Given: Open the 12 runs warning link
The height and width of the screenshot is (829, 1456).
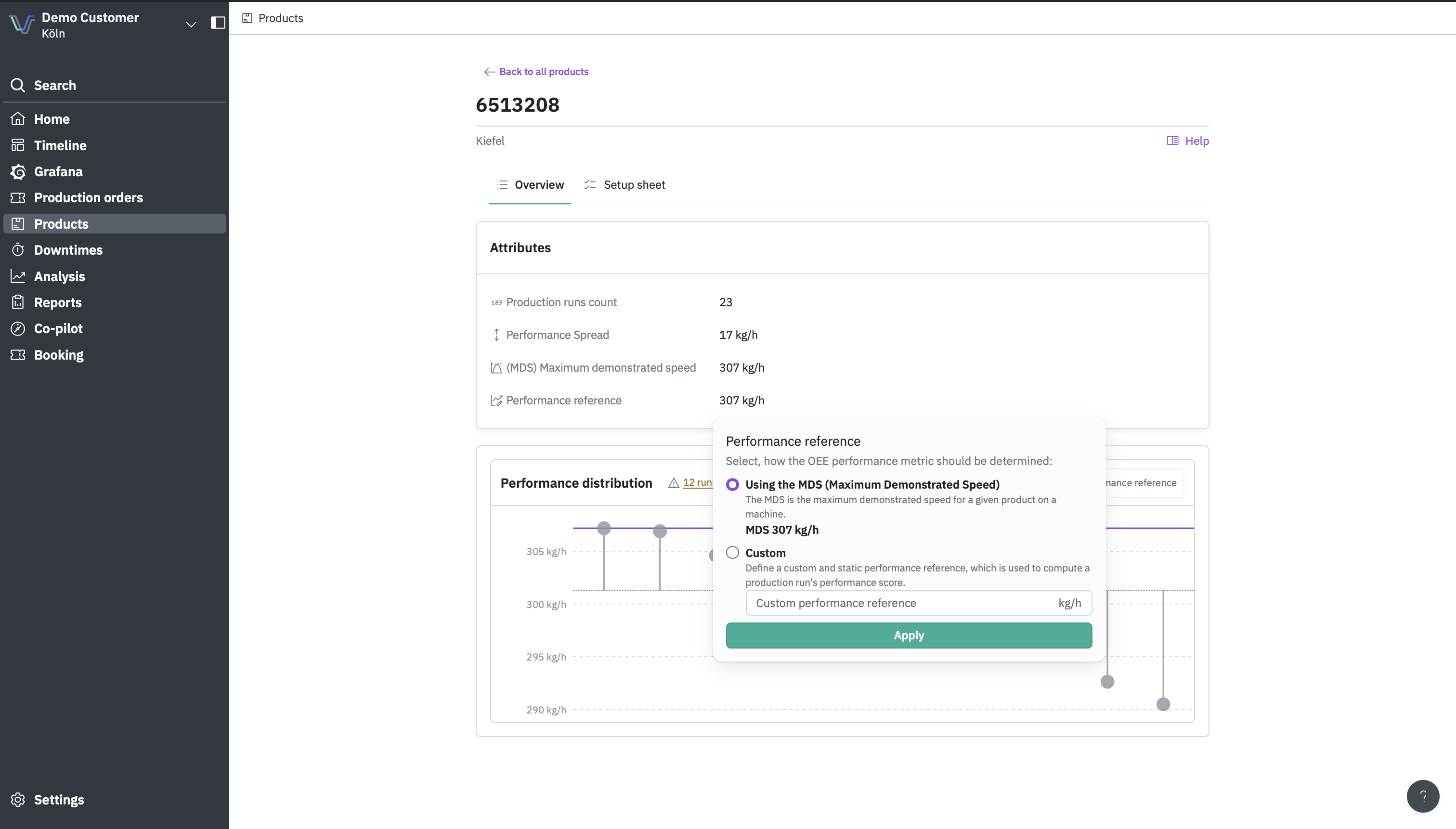Looking at the screenshot, I should (698, 483).
